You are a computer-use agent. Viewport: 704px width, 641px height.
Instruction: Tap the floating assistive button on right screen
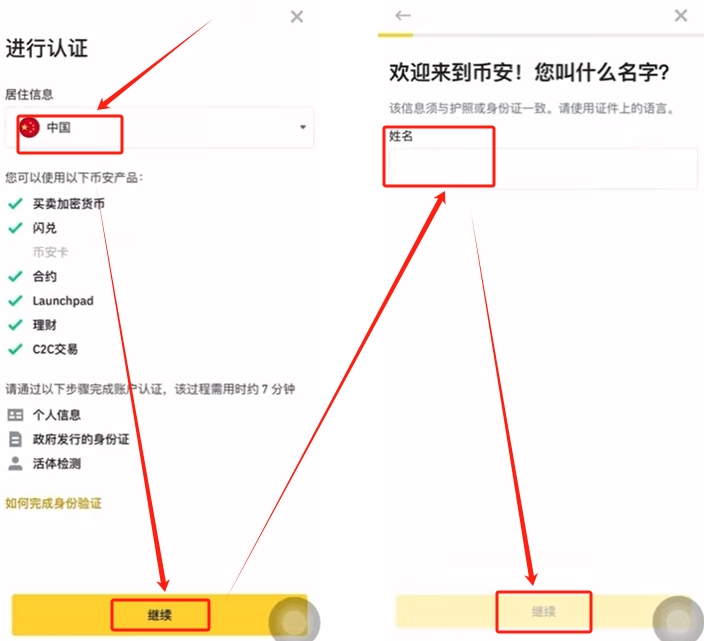coord(678,619)
